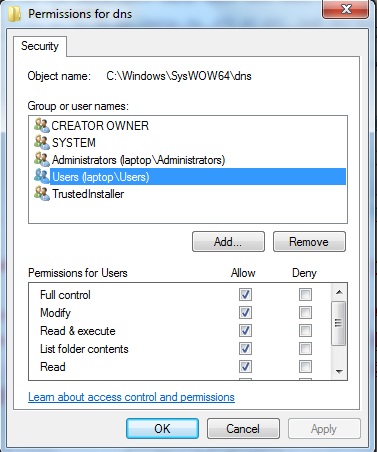Toggle Deny checkbox for Full control
The height and width of the screenshot is (452, 377).
click(305, 295)
